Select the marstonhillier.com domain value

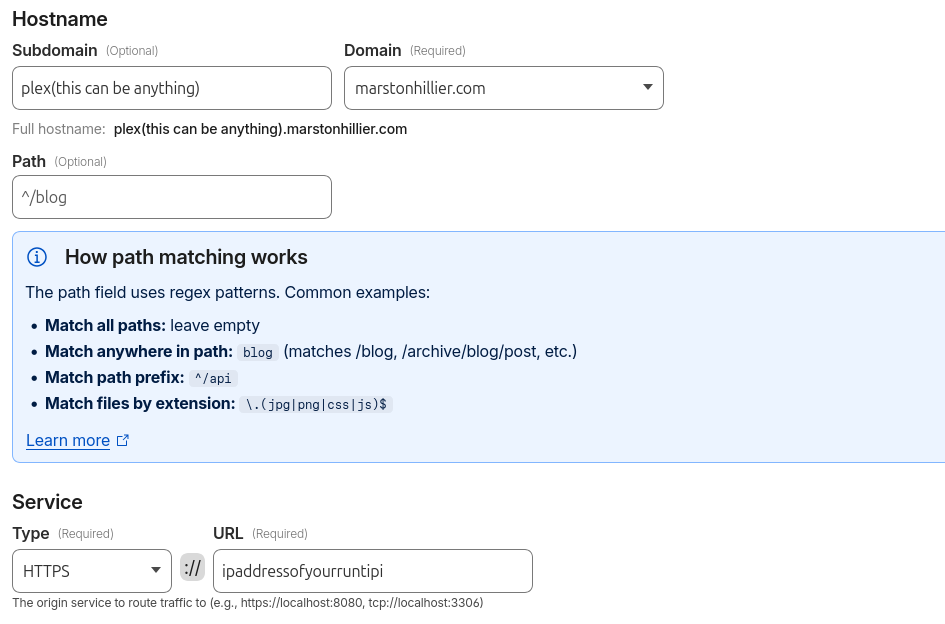tap(420, 88)
